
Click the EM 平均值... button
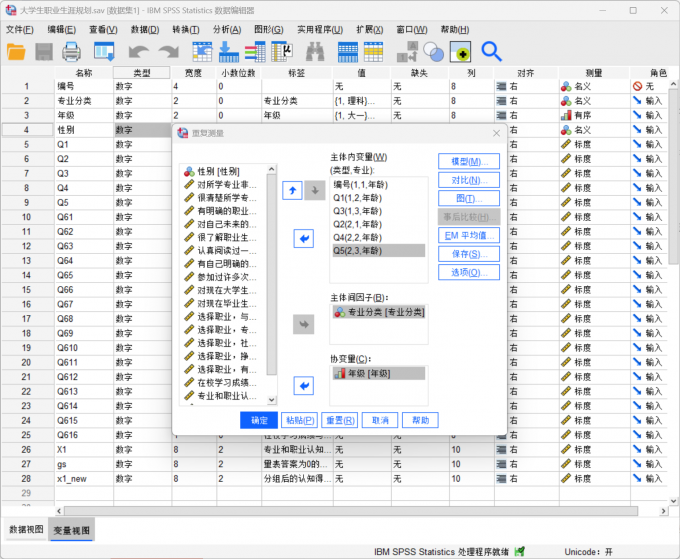pos(469,235)
